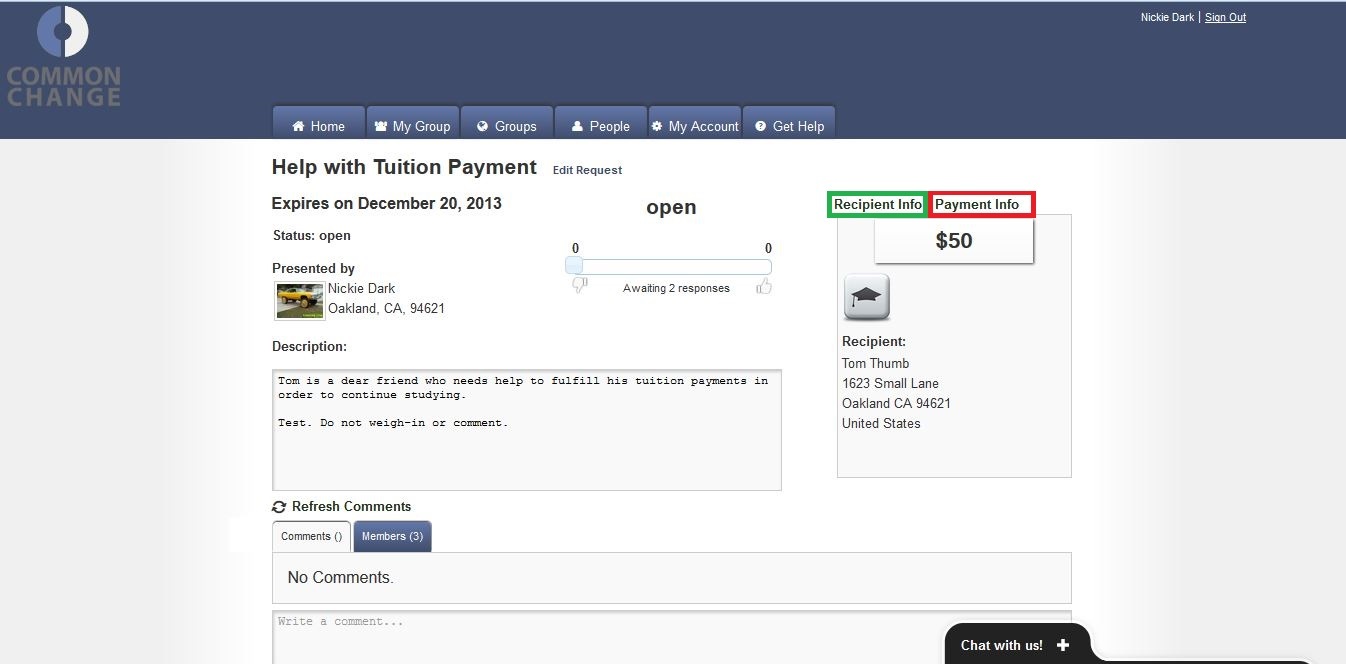Click the graduation cap category icon

(x=866, y=297)
